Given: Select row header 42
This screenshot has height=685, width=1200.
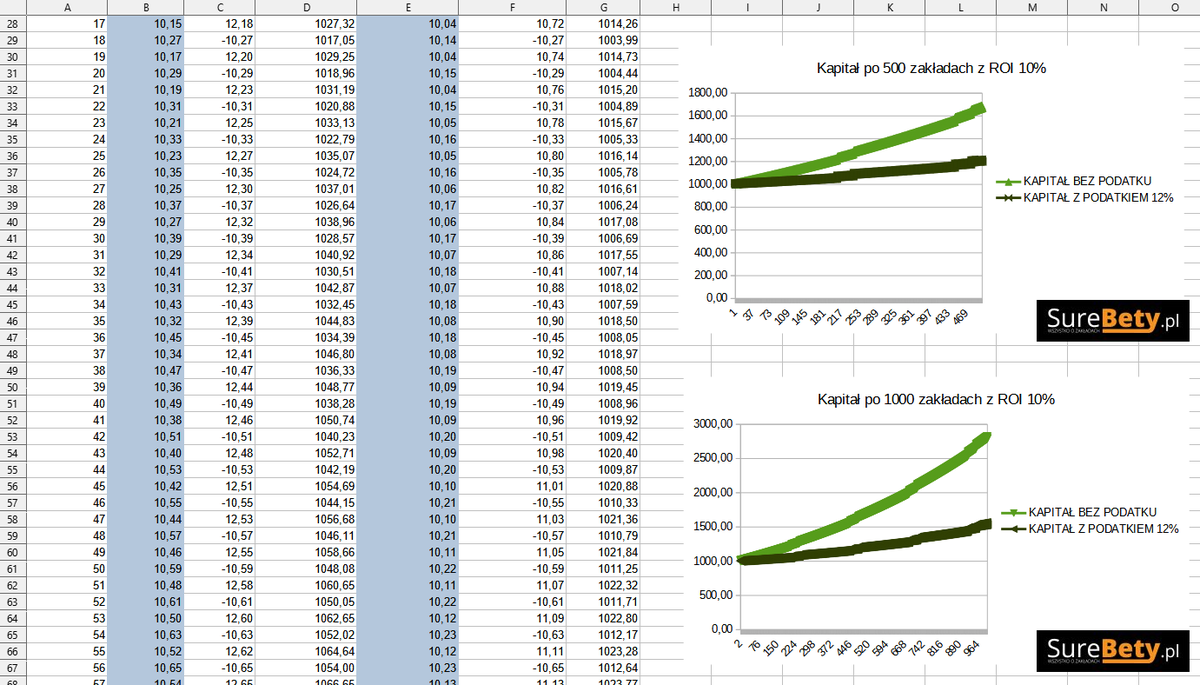Looking at the screenshot, I should tap(12, 255).
